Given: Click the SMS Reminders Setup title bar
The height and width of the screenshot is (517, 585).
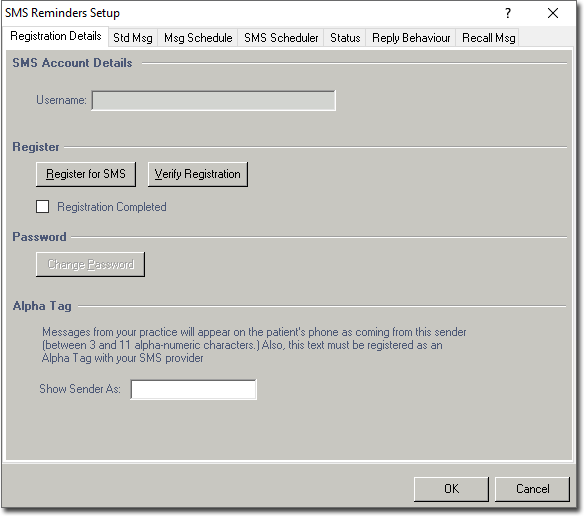Looking at the screenshot, I should pyautogui.click(x=62, y=13).
